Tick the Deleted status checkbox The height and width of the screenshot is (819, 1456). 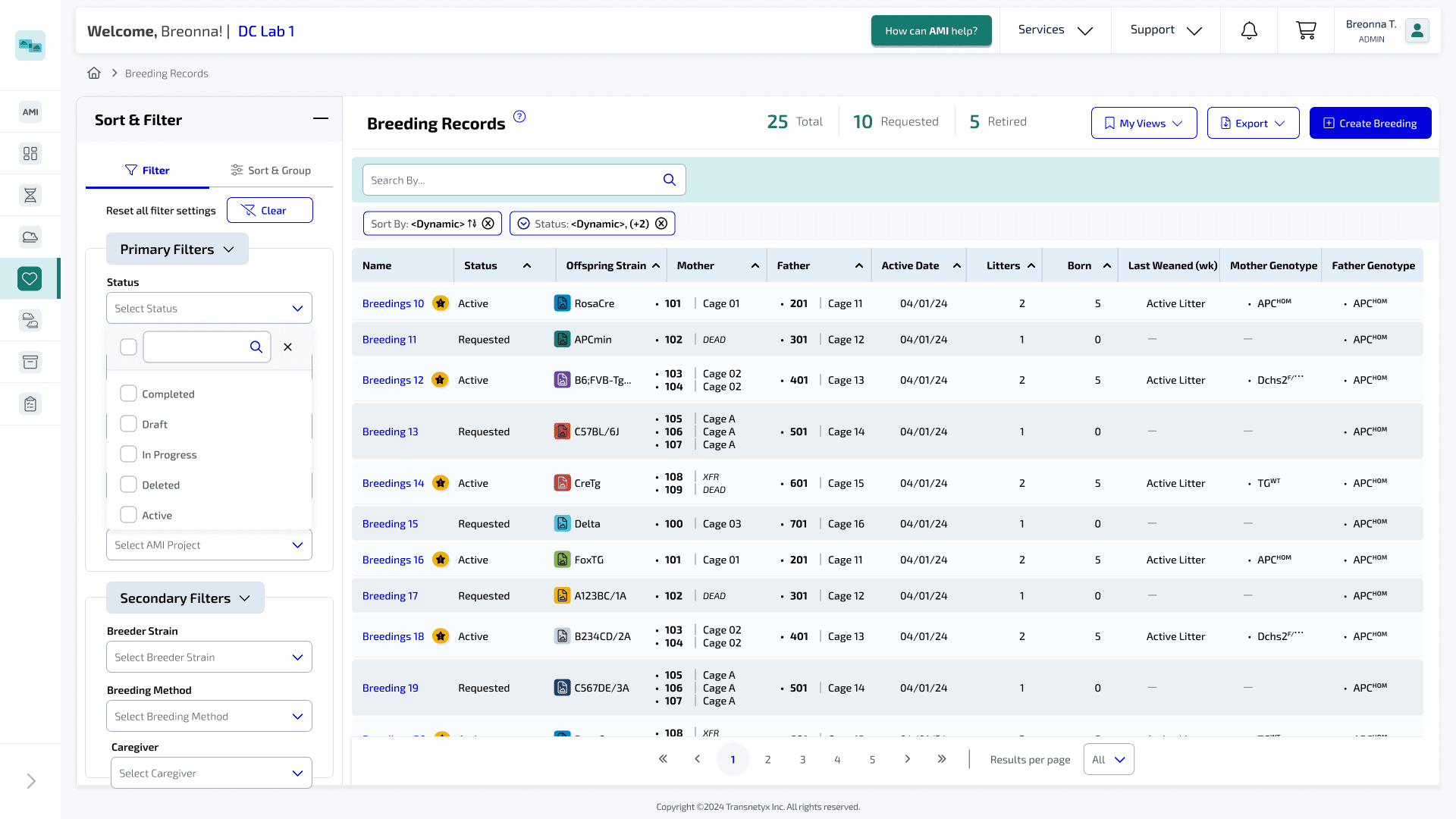coord(129,485)
